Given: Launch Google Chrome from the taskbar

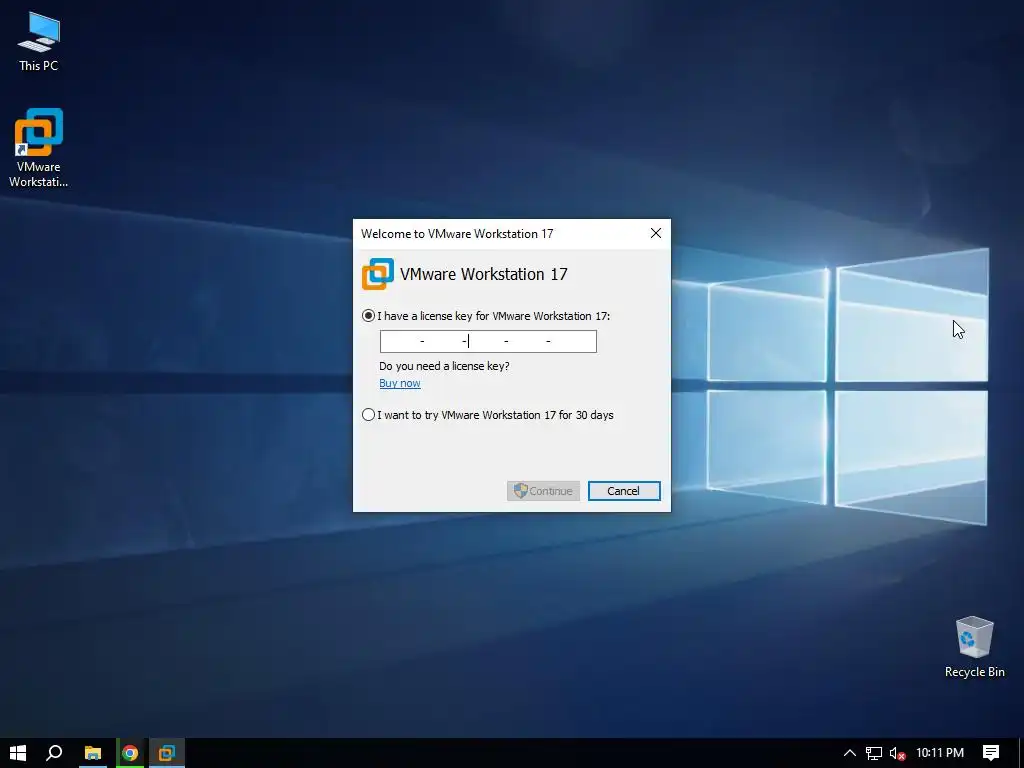Looking at the screenshot, I should pos(130,753).
